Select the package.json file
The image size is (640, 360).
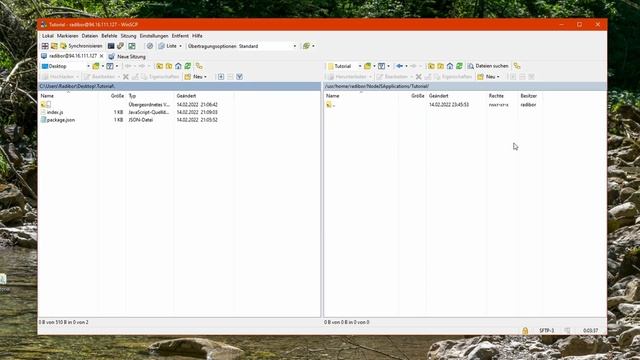[58, 120]
